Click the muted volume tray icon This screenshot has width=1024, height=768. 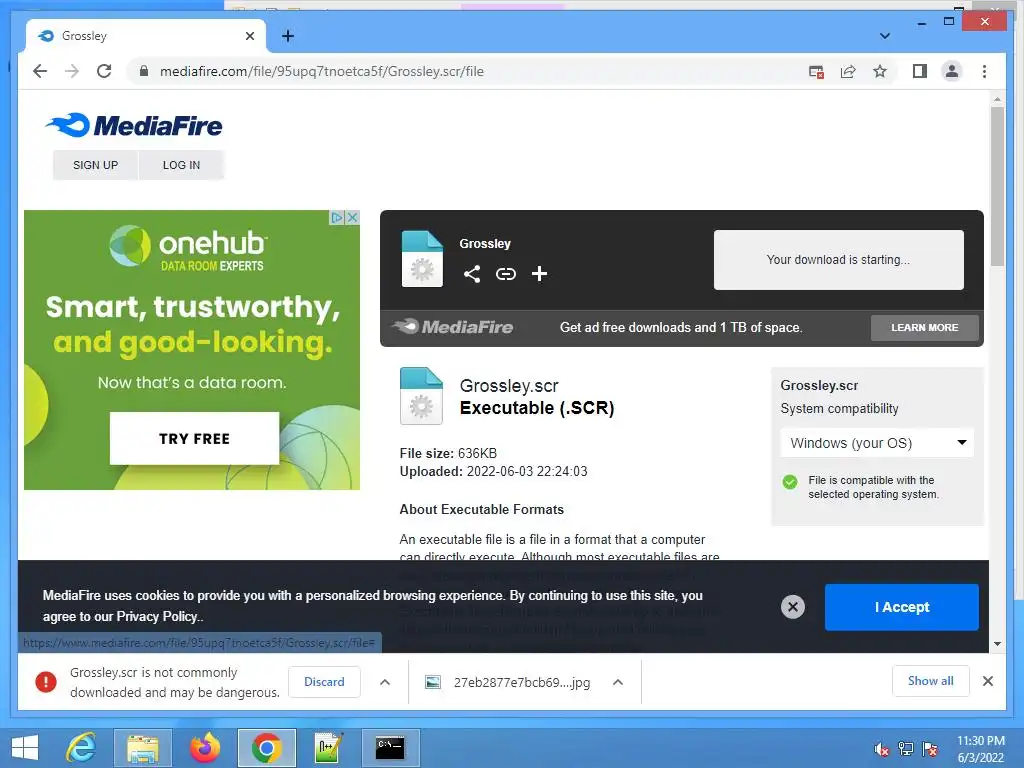tap(882, 749)
